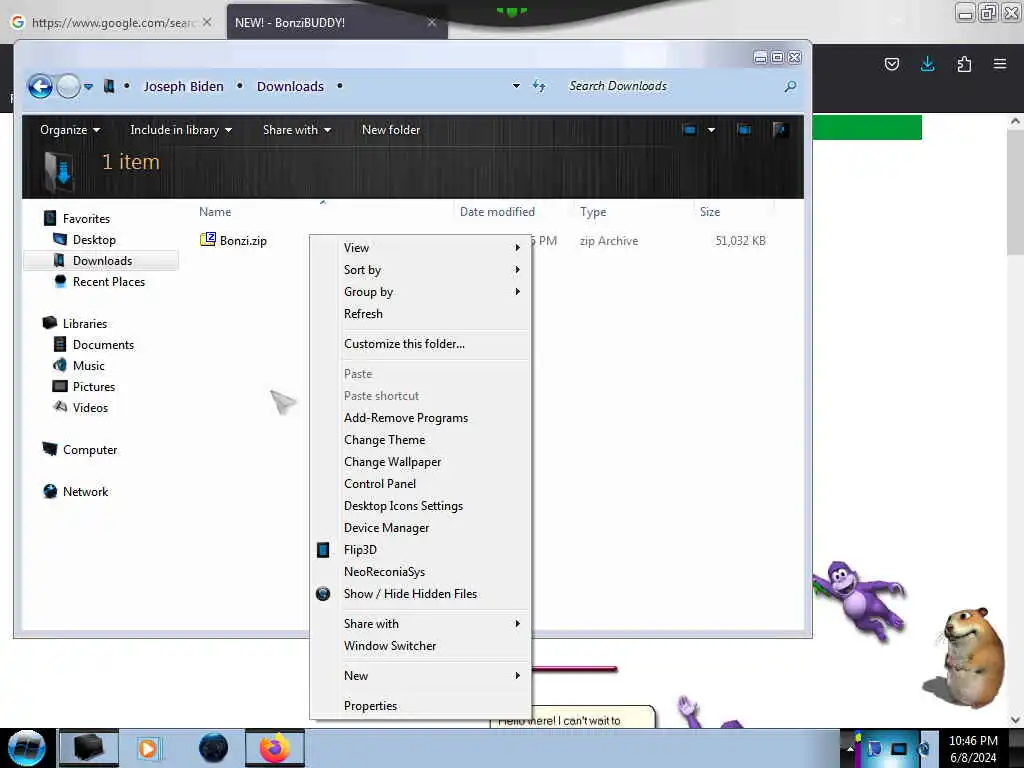The image size is (1024, 768).
Task: Open Recent Places in the navigation pane
Action: (x=108, y=281)
